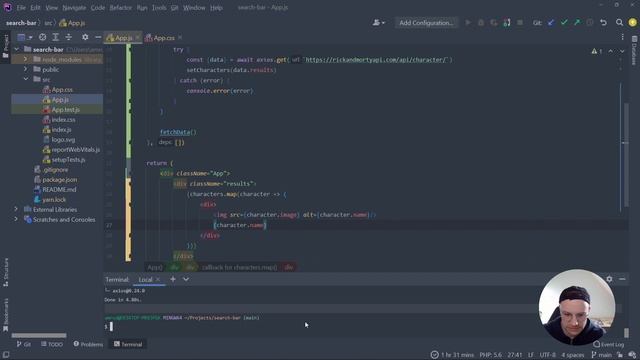Hide the Project panel with minus icon

[x=98, y=37]
